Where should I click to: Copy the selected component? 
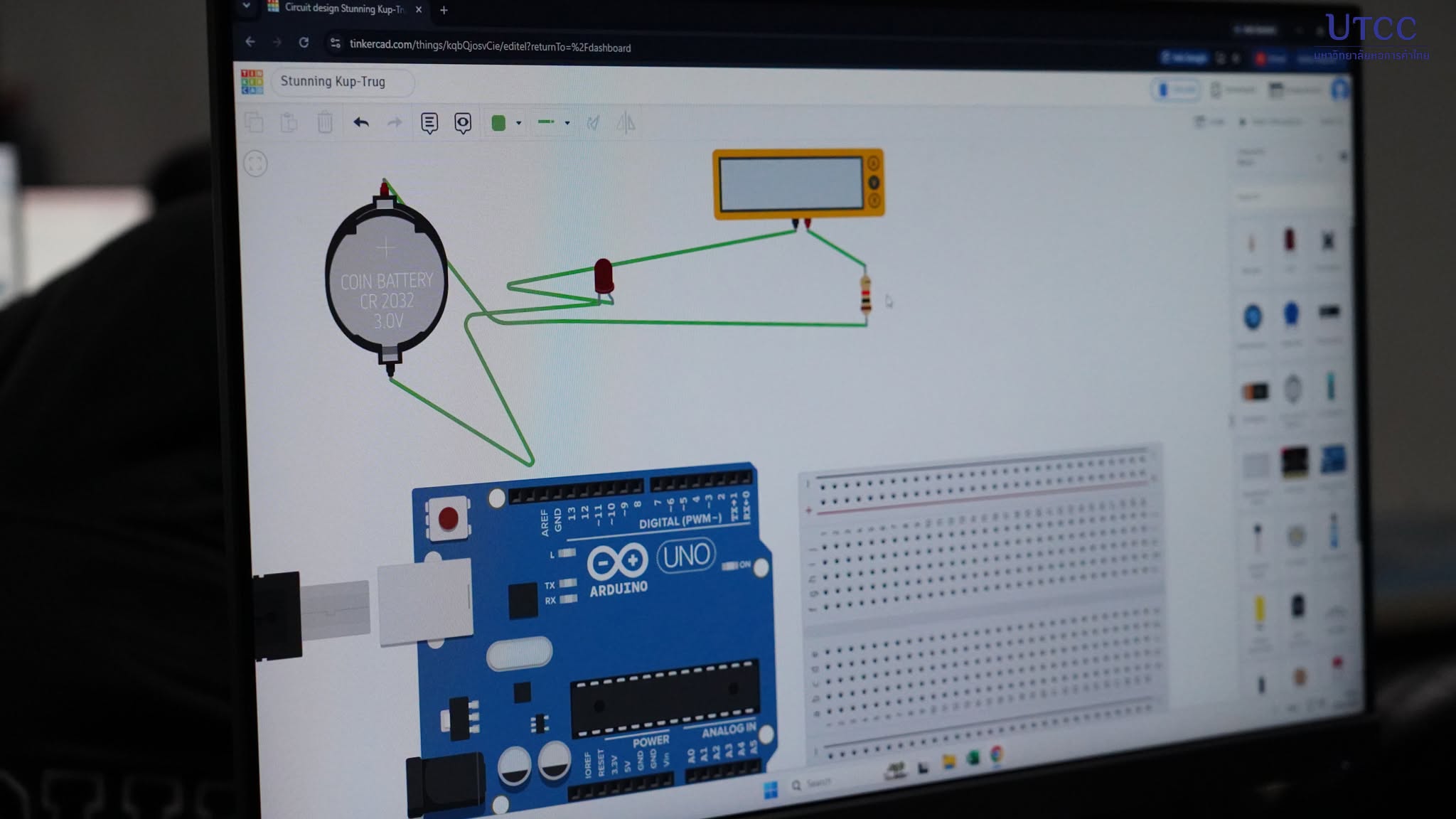pos(254,122)
